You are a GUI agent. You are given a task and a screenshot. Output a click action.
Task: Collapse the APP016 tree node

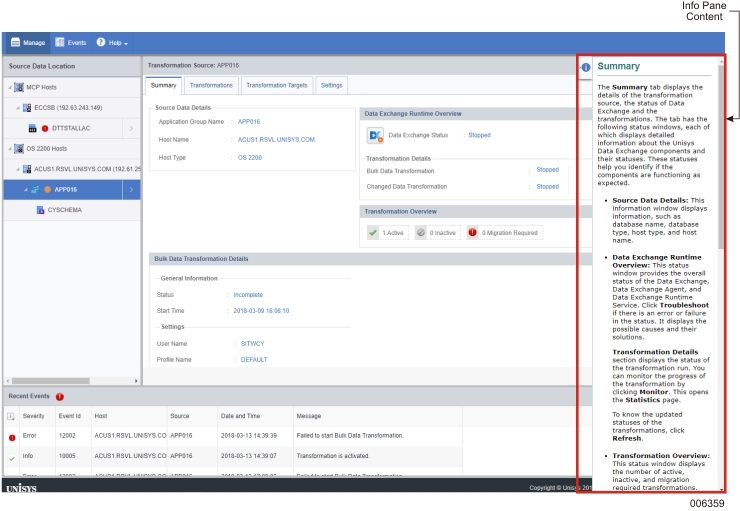26,190
